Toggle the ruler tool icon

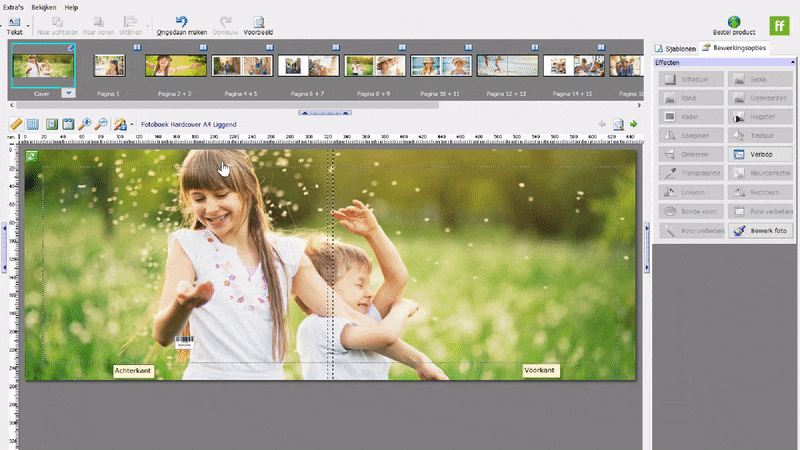click(15, 124)
